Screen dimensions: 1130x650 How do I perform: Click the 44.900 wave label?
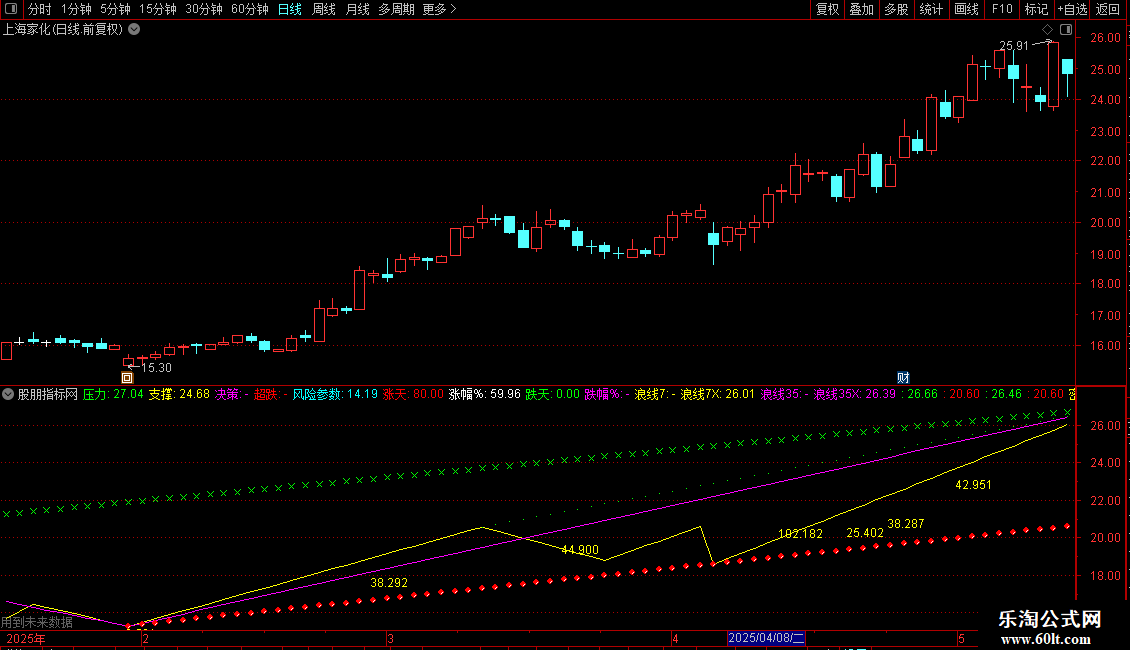[x=580, y=550]
